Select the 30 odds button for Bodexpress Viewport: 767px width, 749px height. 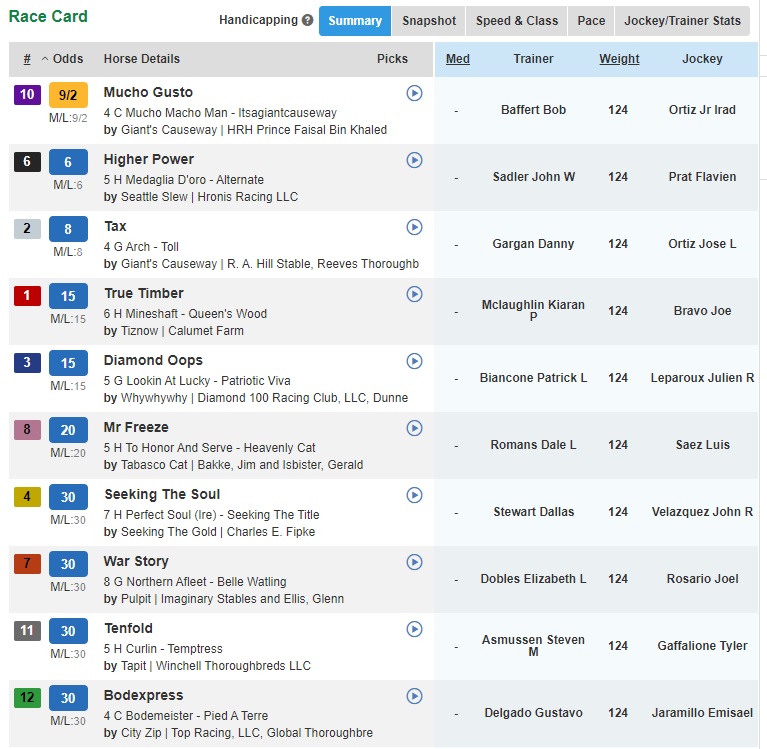coord(68,698)
